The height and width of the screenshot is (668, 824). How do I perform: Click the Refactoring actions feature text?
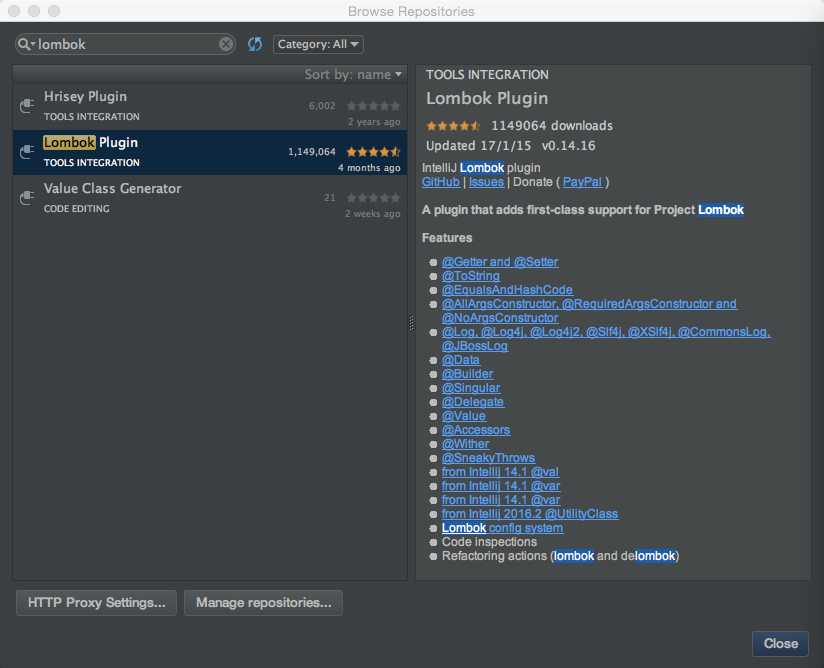click(560, 556)
